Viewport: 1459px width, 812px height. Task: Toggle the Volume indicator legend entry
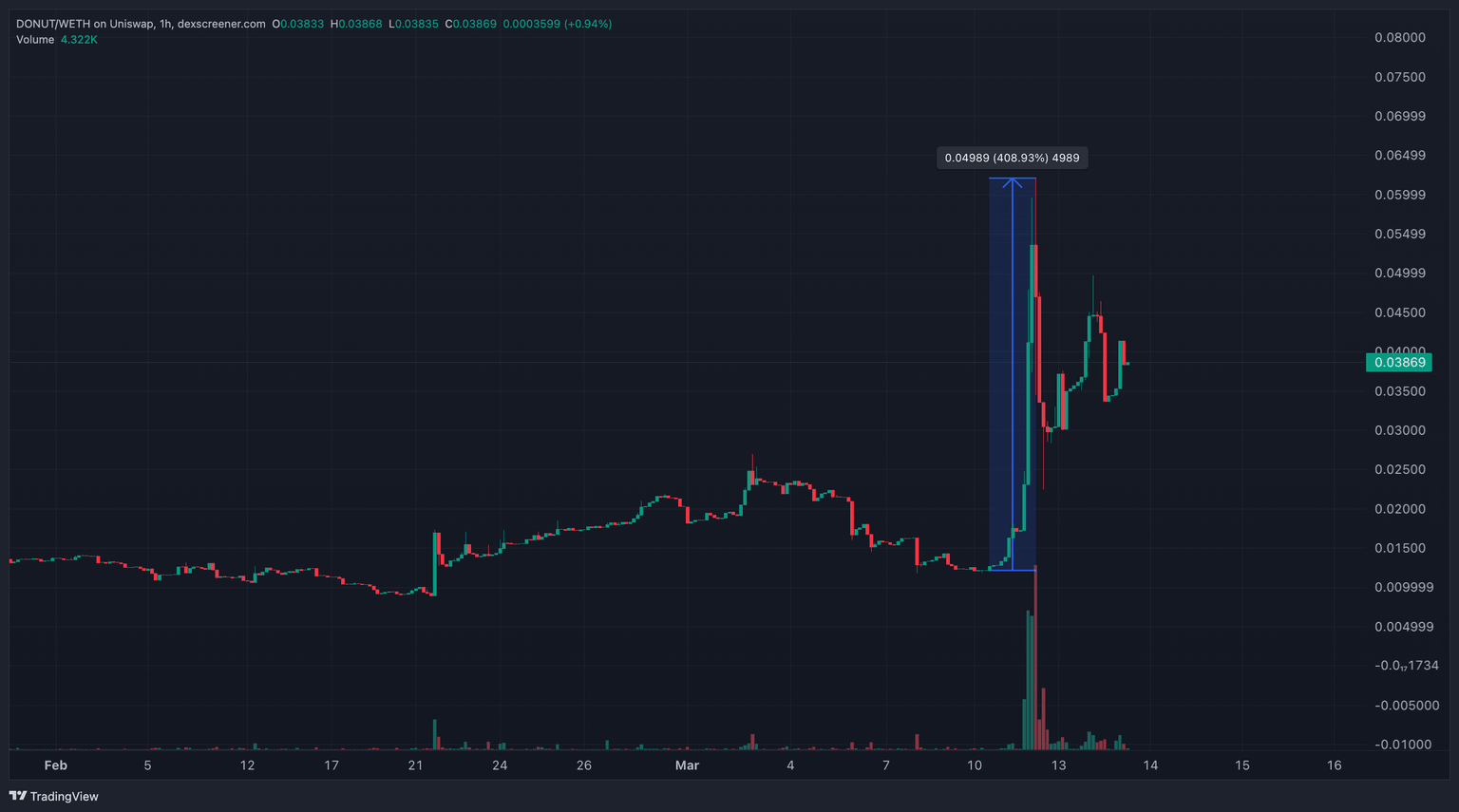pos(35,40)
